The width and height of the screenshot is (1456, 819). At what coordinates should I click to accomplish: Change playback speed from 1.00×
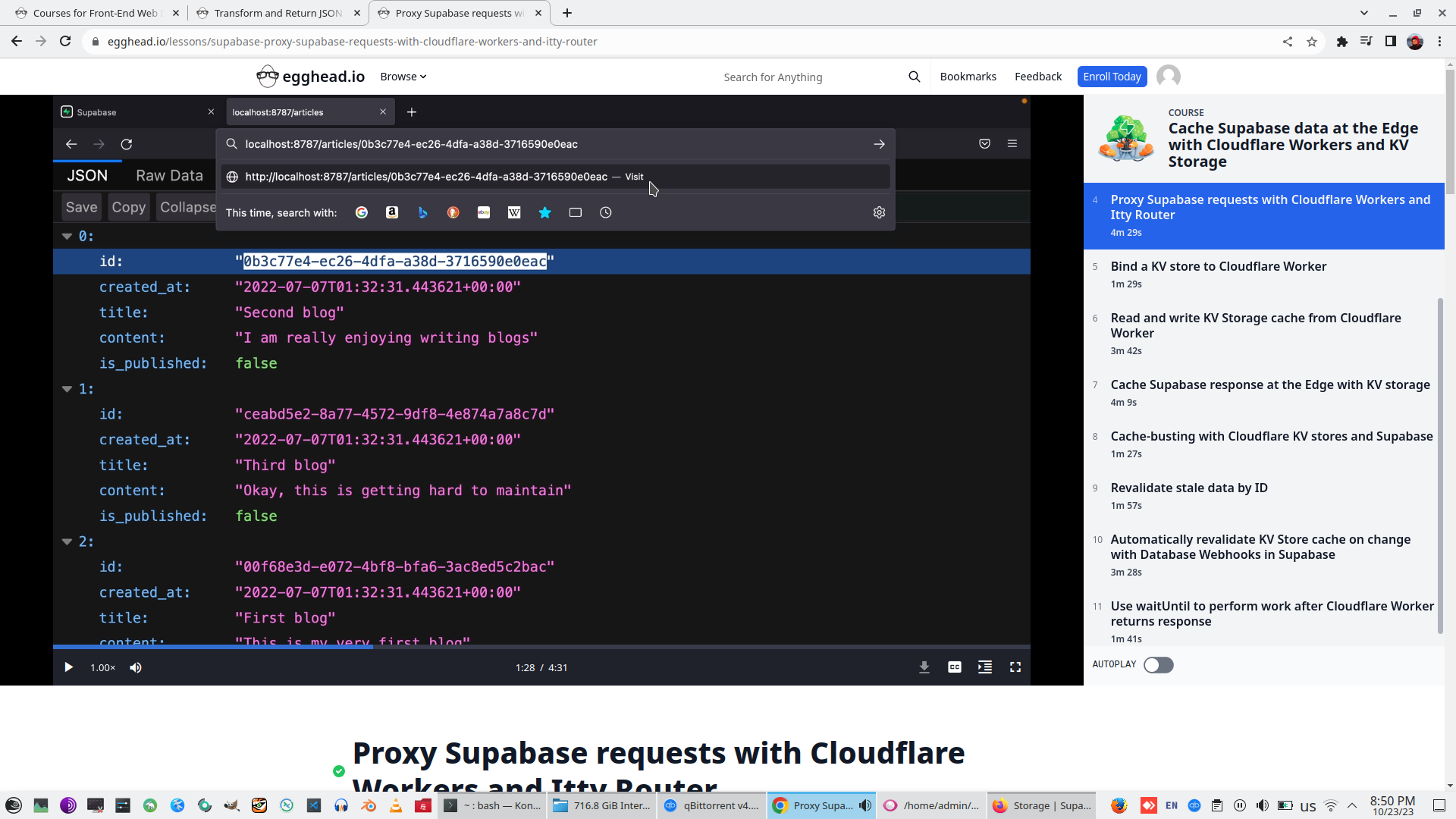[102, 667]
